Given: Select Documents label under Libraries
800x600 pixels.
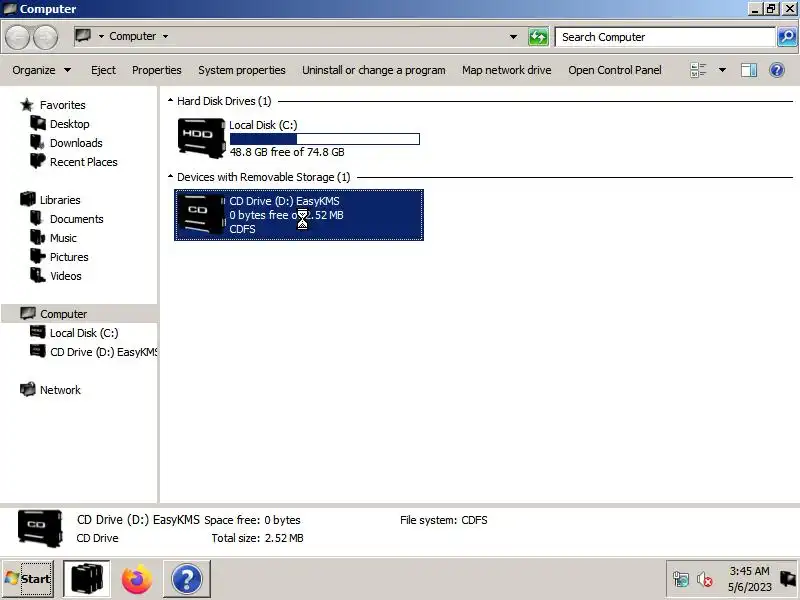Looking at the screenshot, I should (x=77, y=219).
